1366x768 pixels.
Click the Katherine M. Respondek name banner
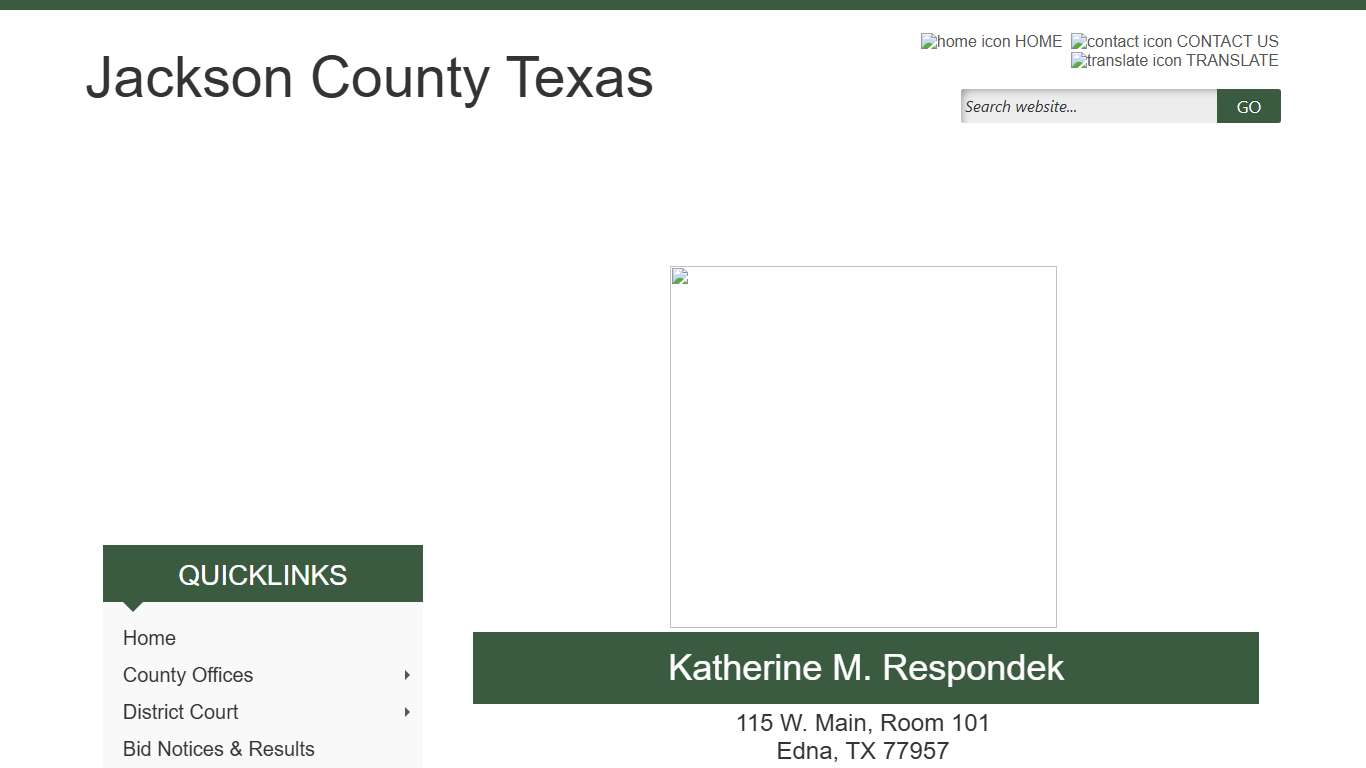click(x=865, y=668)
